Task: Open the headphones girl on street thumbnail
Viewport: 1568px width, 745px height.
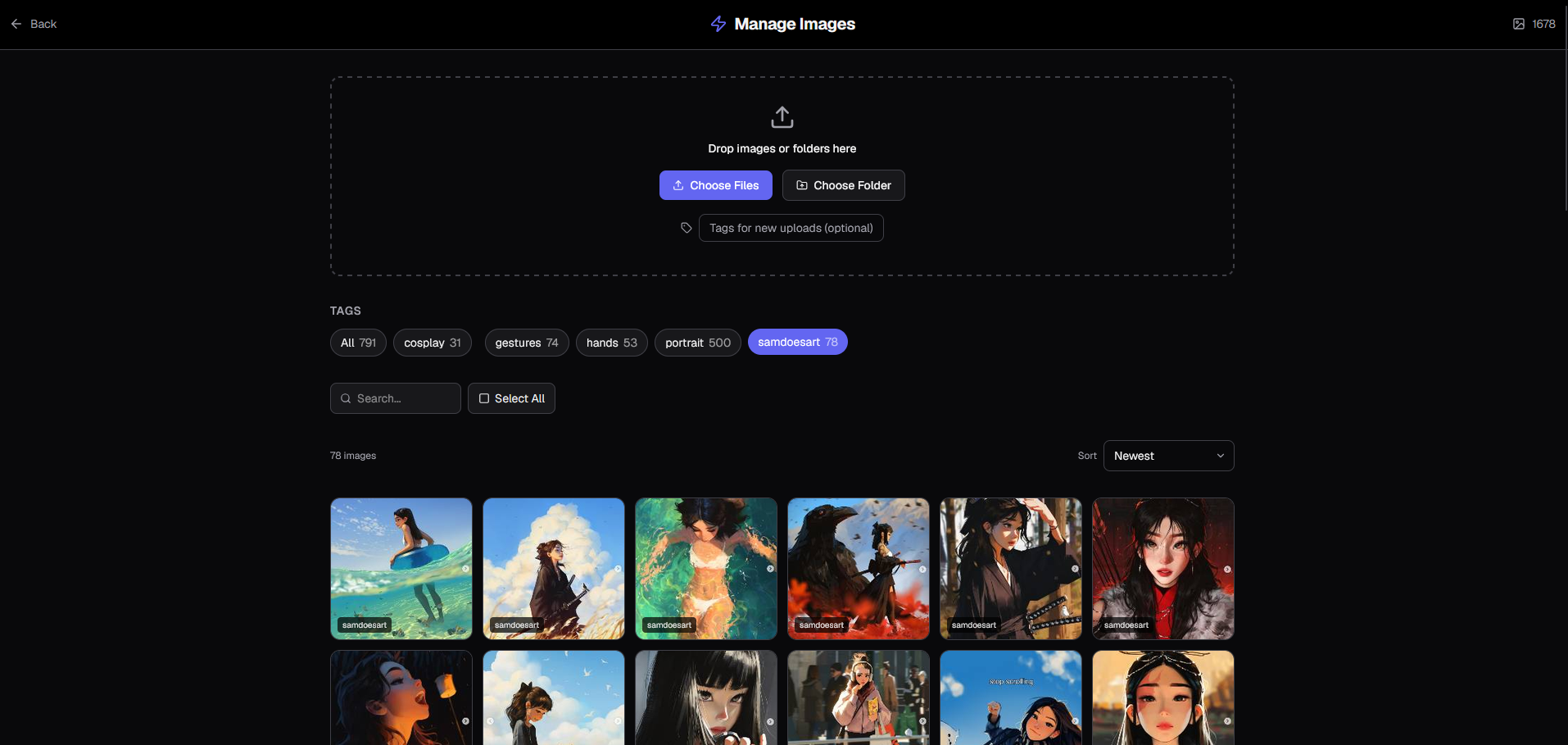Action: point(859,697)
